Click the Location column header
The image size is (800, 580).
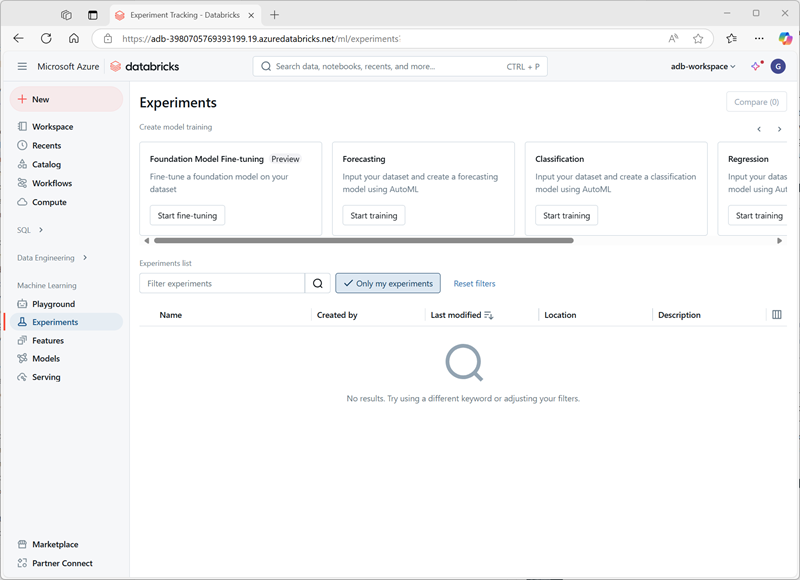(x=560, y=315)
